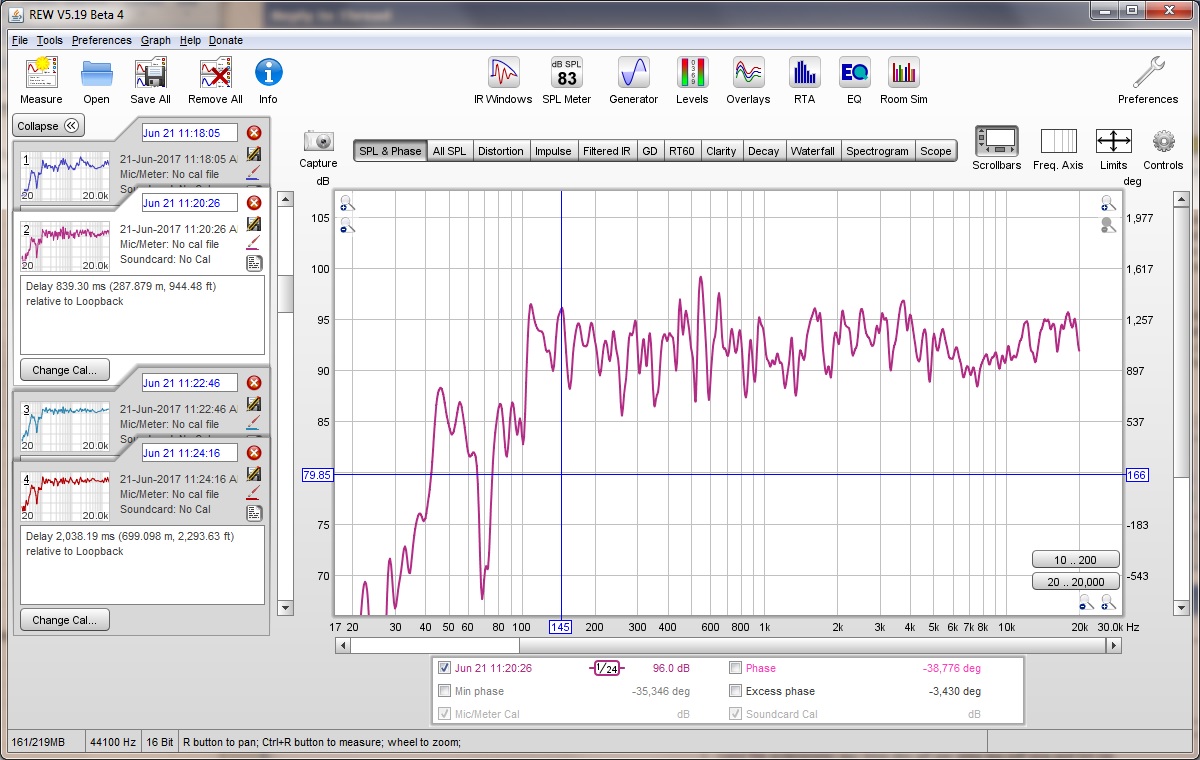Enable the Min phase checkbox
Image resolution: width=1200 pixels, height=760 pixels.
[x=445, y=691]
